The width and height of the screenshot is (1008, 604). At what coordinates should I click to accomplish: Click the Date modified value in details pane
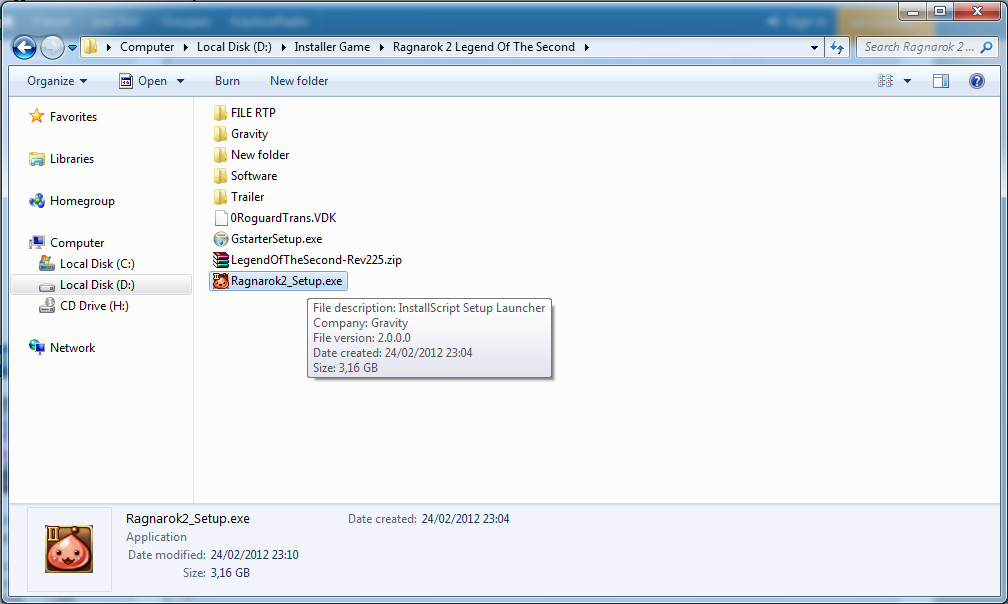(x=255, y=555)
